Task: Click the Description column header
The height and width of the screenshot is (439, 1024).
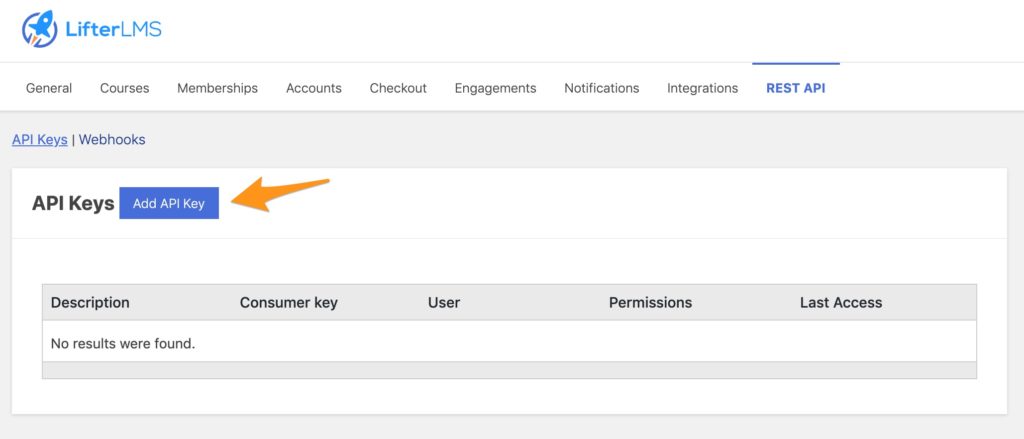Action: click(x=90, y=302)
